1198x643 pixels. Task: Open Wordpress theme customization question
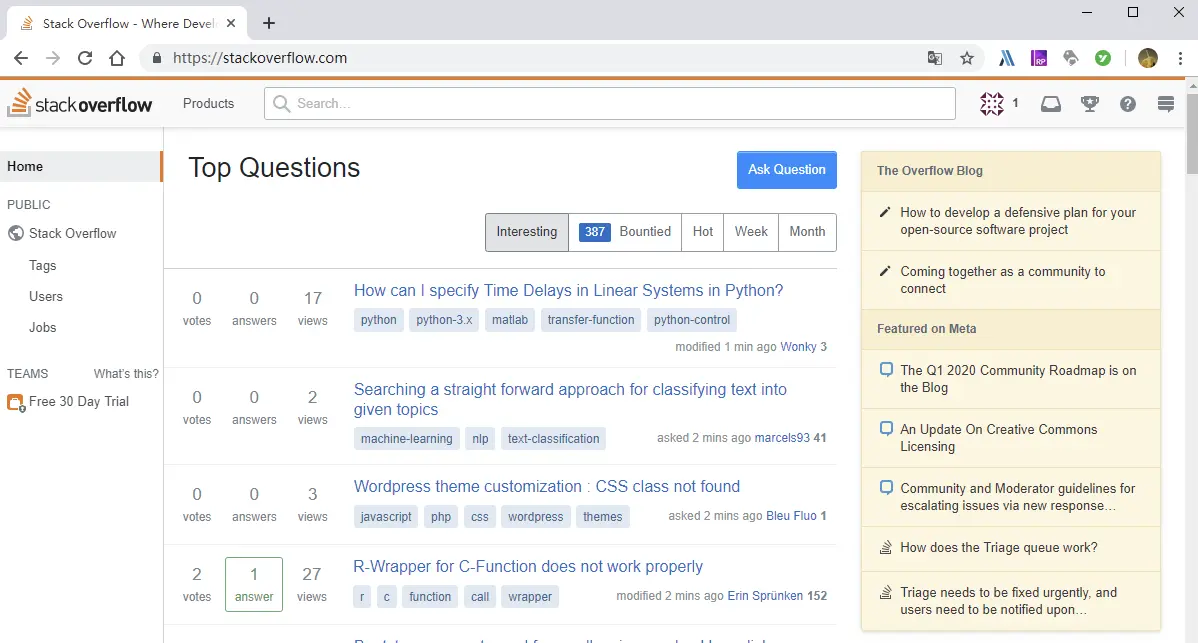[546, 486]
